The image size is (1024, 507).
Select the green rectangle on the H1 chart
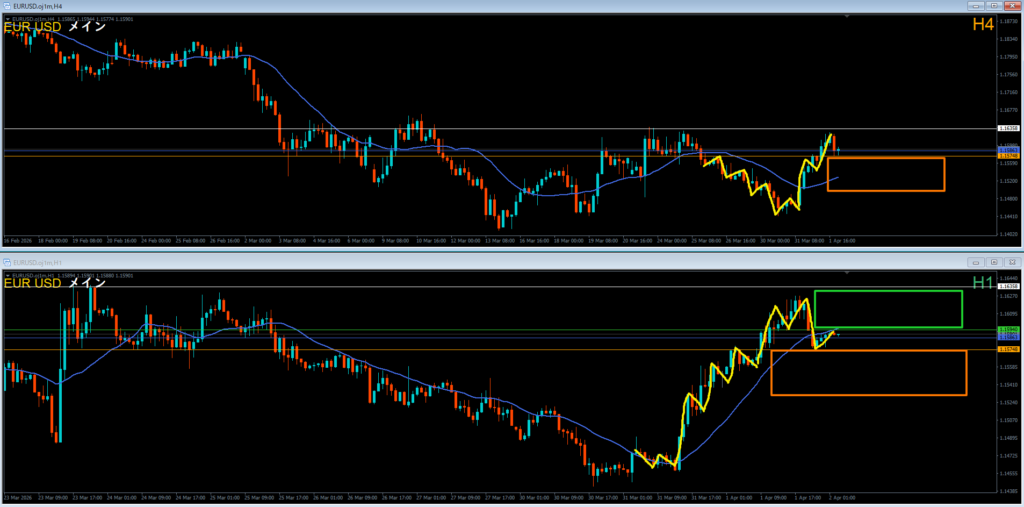point(888,292)
